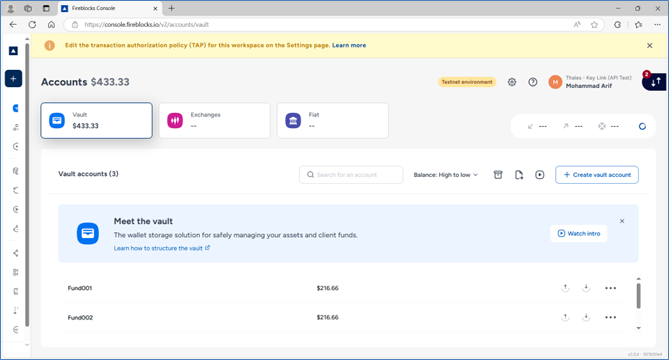669x360 pixels.
Task: Open the plus create menu in the sidebar
Action: (13, 78)
